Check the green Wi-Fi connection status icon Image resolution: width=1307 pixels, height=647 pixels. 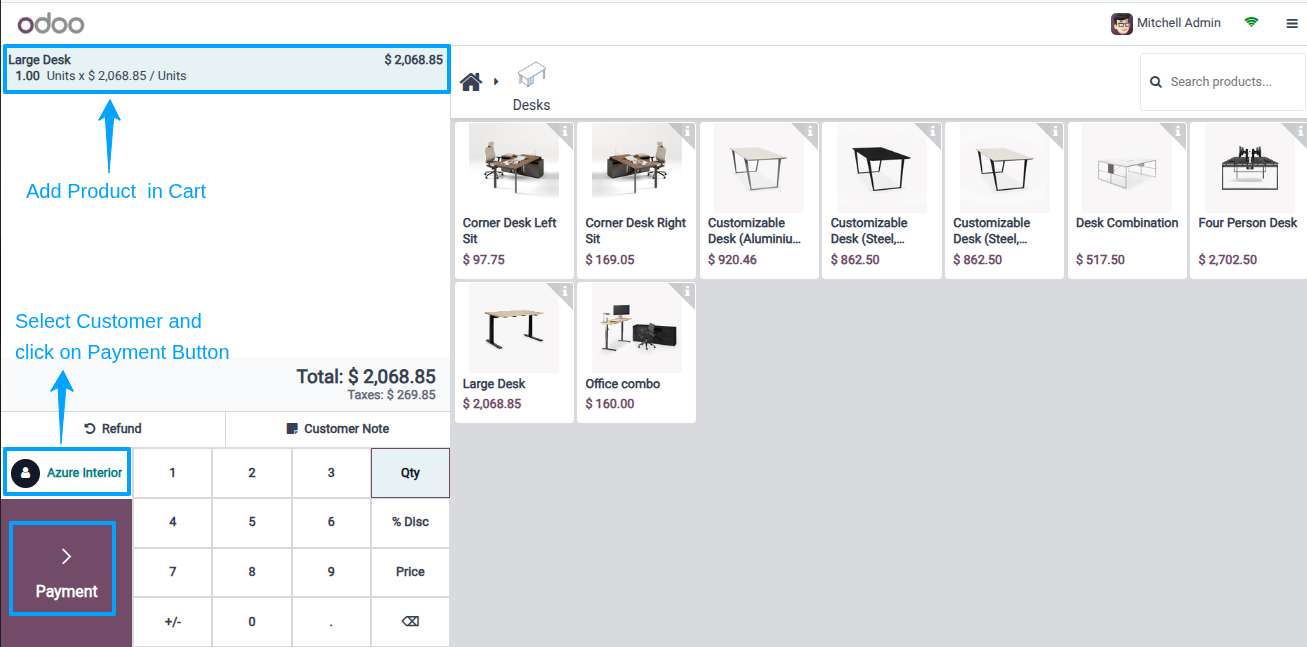1251,22
